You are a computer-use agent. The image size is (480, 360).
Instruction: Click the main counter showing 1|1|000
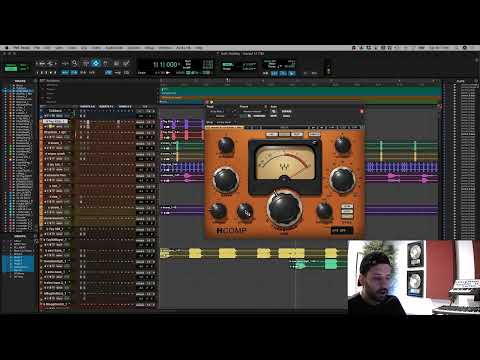click(165, 65)
